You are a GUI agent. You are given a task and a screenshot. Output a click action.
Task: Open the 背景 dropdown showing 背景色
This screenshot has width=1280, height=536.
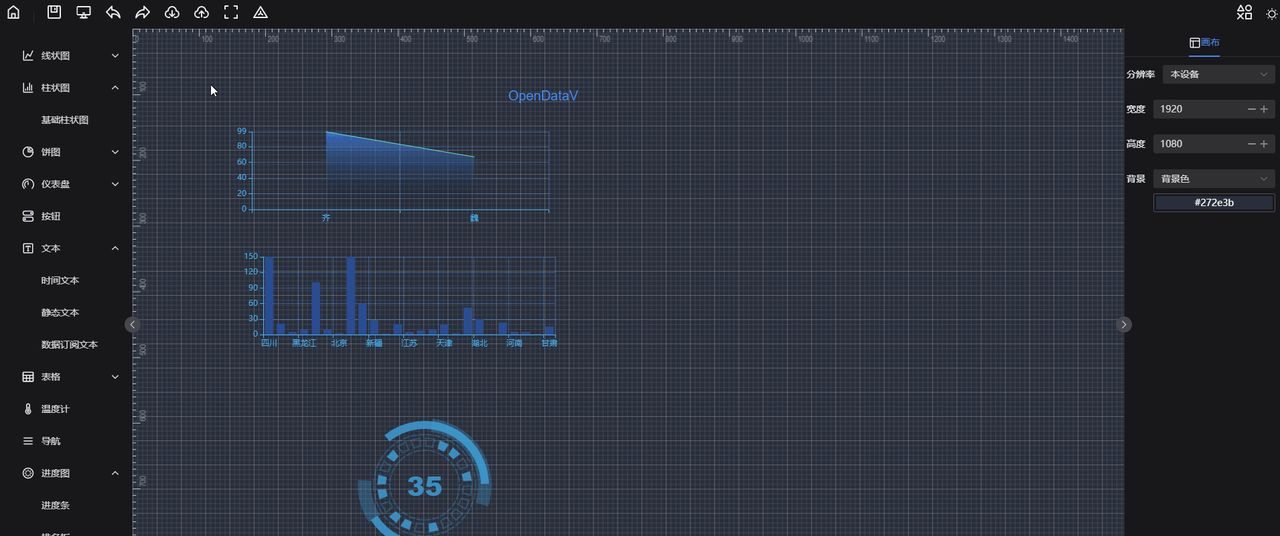pos(1214,179)
